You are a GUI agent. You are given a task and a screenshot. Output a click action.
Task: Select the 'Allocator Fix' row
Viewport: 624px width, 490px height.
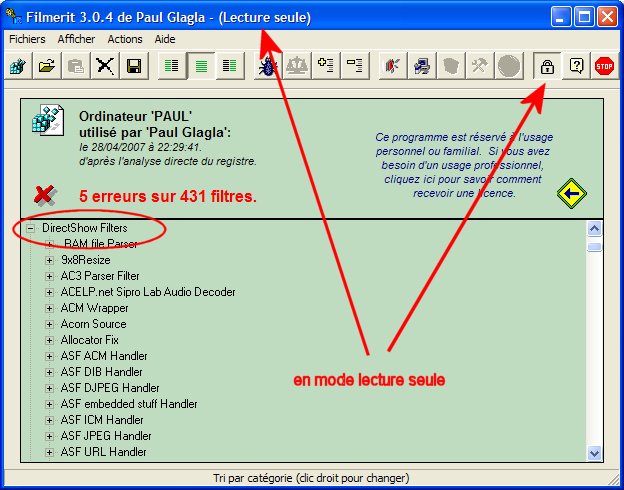(x=90, y=340)
